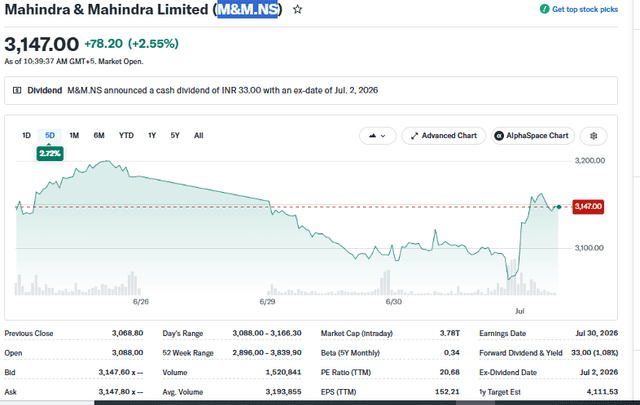This screenshot has height=405, width=640.
Task: Click the 6/30 date label on chart
Action: [x=394, y=302]
